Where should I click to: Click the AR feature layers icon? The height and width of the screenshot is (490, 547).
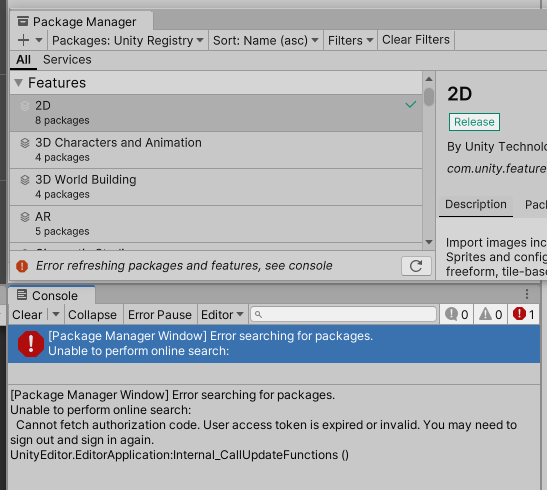(25, 217)
